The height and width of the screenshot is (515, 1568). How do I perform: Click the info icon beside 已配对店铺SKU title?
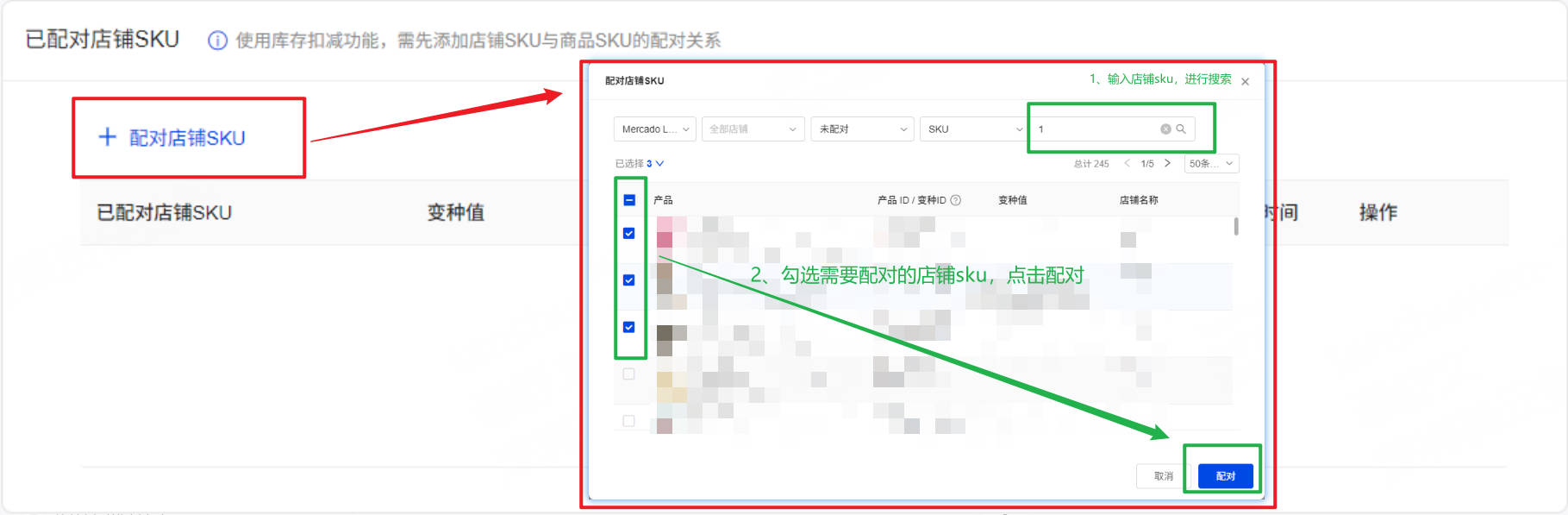point(217,41)
